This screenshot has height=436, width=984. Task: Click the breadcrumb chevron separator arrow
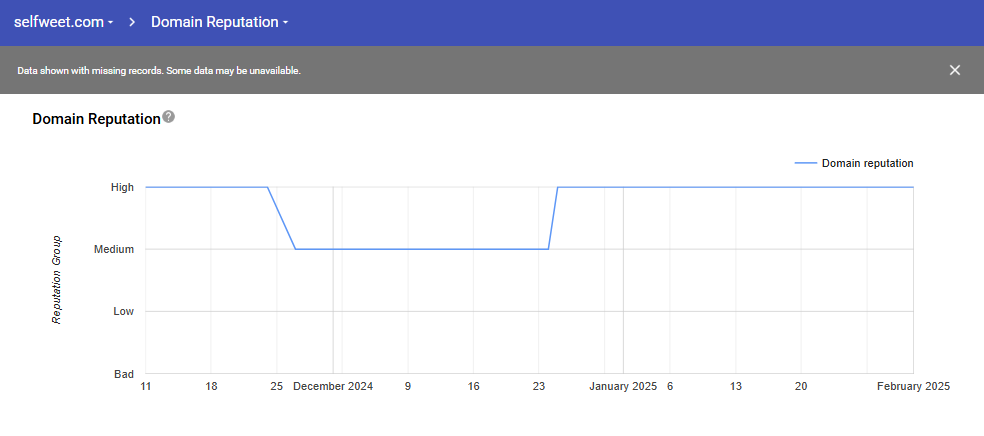click(132, 22)
